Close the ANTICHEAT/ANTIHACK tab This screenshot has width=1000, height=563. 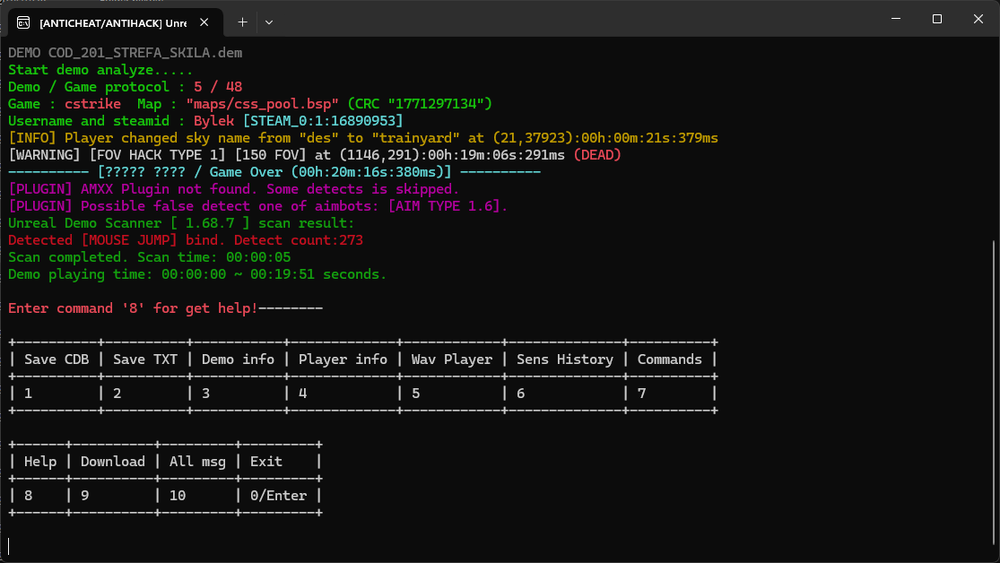tap(204, 22)
